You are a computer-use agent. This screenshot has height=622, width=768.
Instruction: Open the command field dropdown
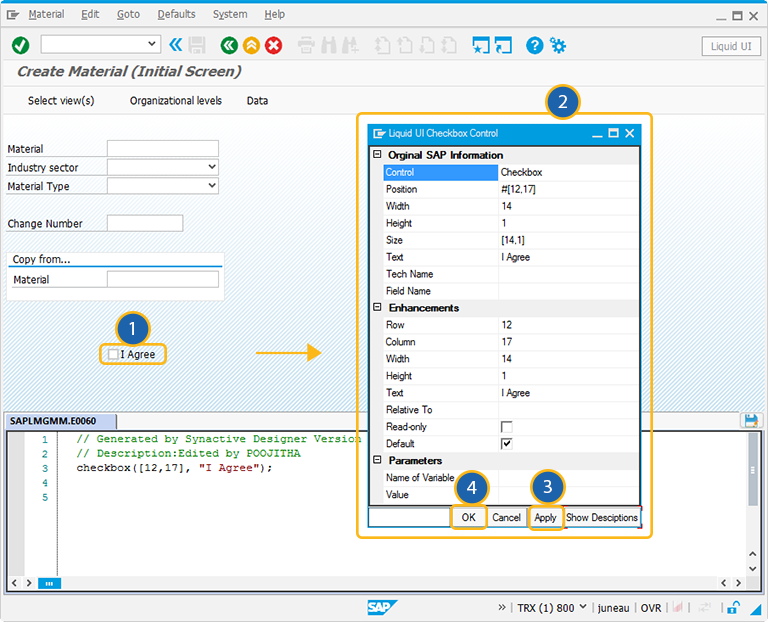pyautogui.click(x=152, y=44)
